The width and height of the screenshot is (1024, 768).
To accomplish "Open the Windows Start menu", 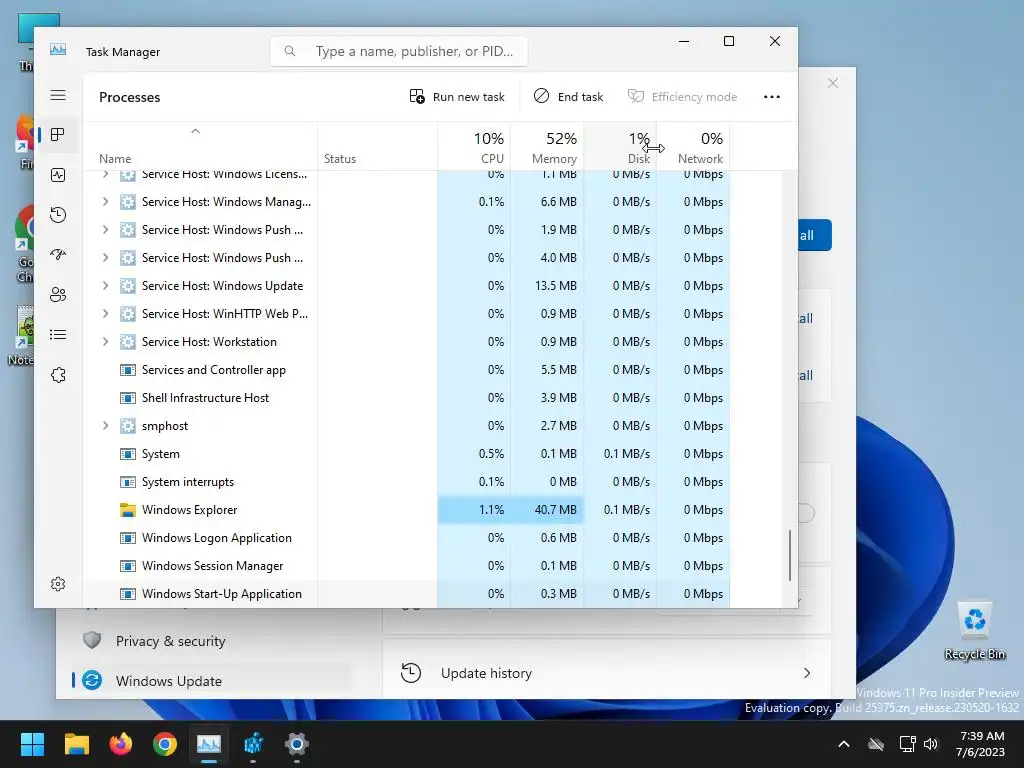I will click(x=32, y=744).
